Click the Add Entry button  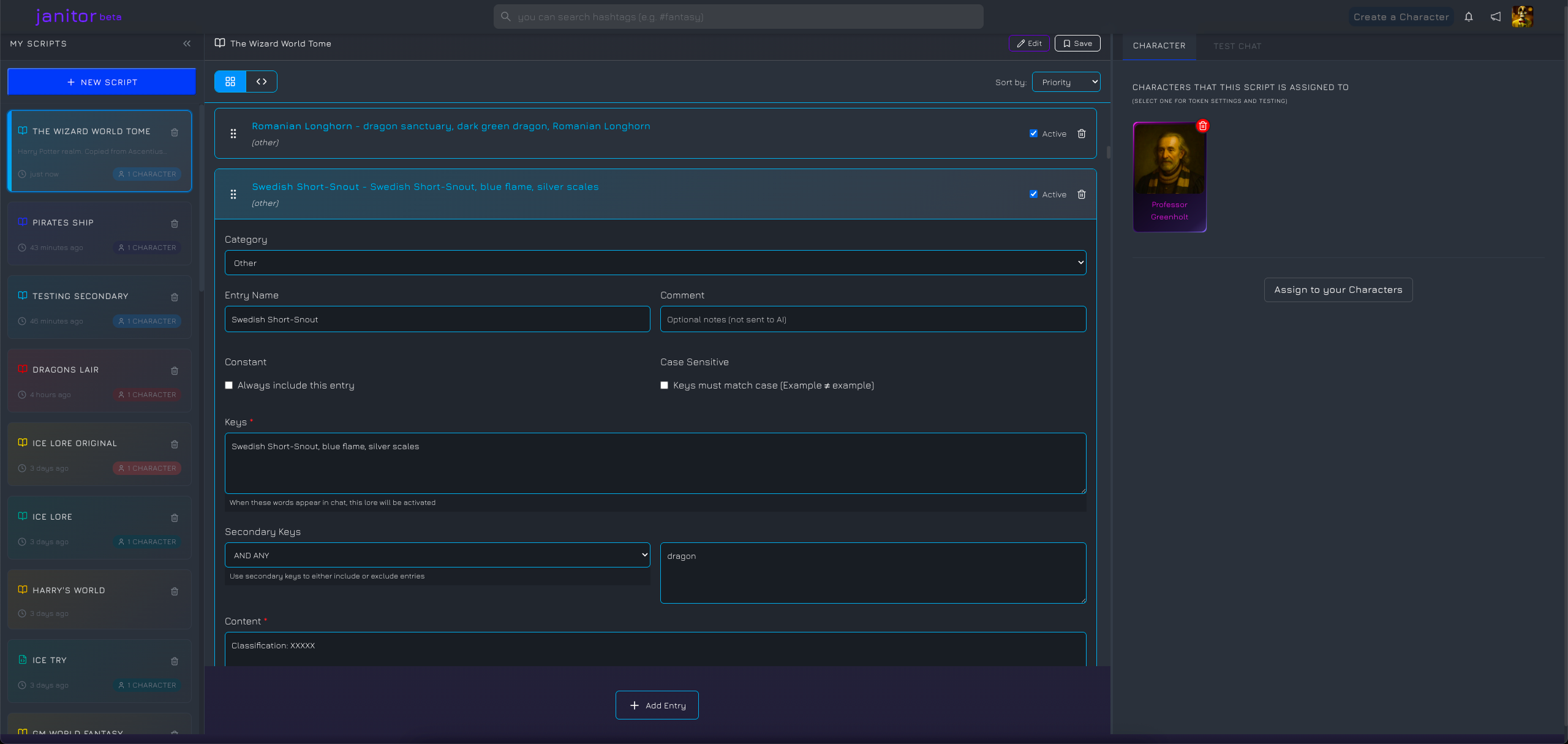click(x=657, y=705)
